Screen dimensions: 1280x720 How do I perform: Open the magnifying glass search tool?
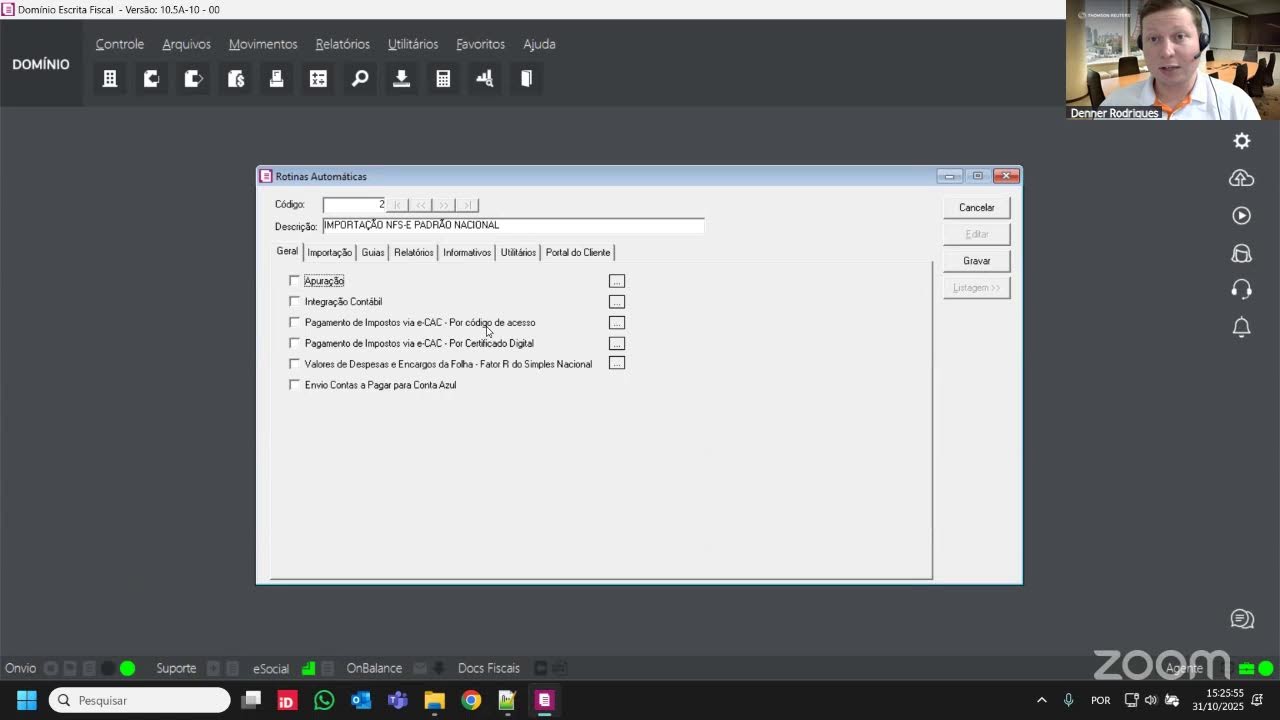360,78
